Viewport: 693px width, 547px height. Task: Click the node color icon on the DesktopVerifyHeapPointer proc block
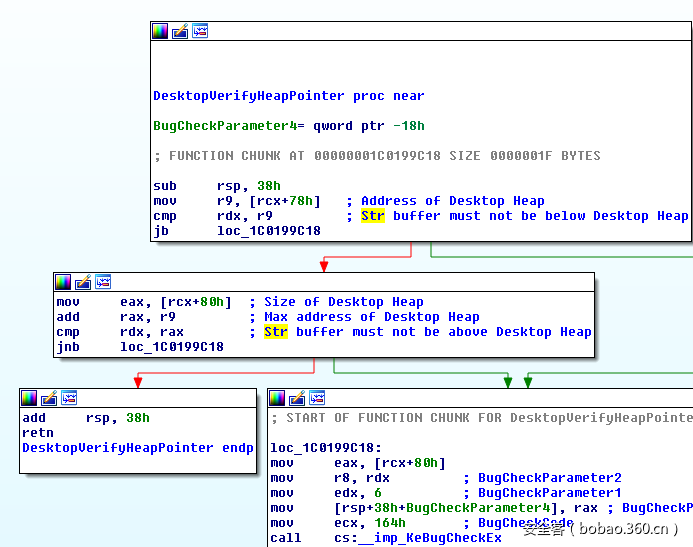point(160,31)
